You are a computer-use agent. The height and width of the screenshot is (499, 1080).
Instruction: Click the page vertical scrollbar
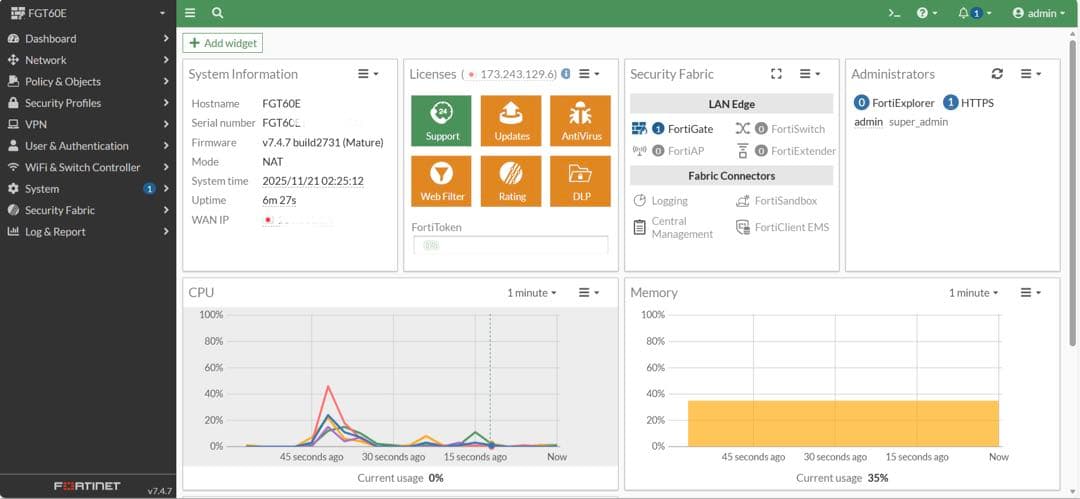1074,193
